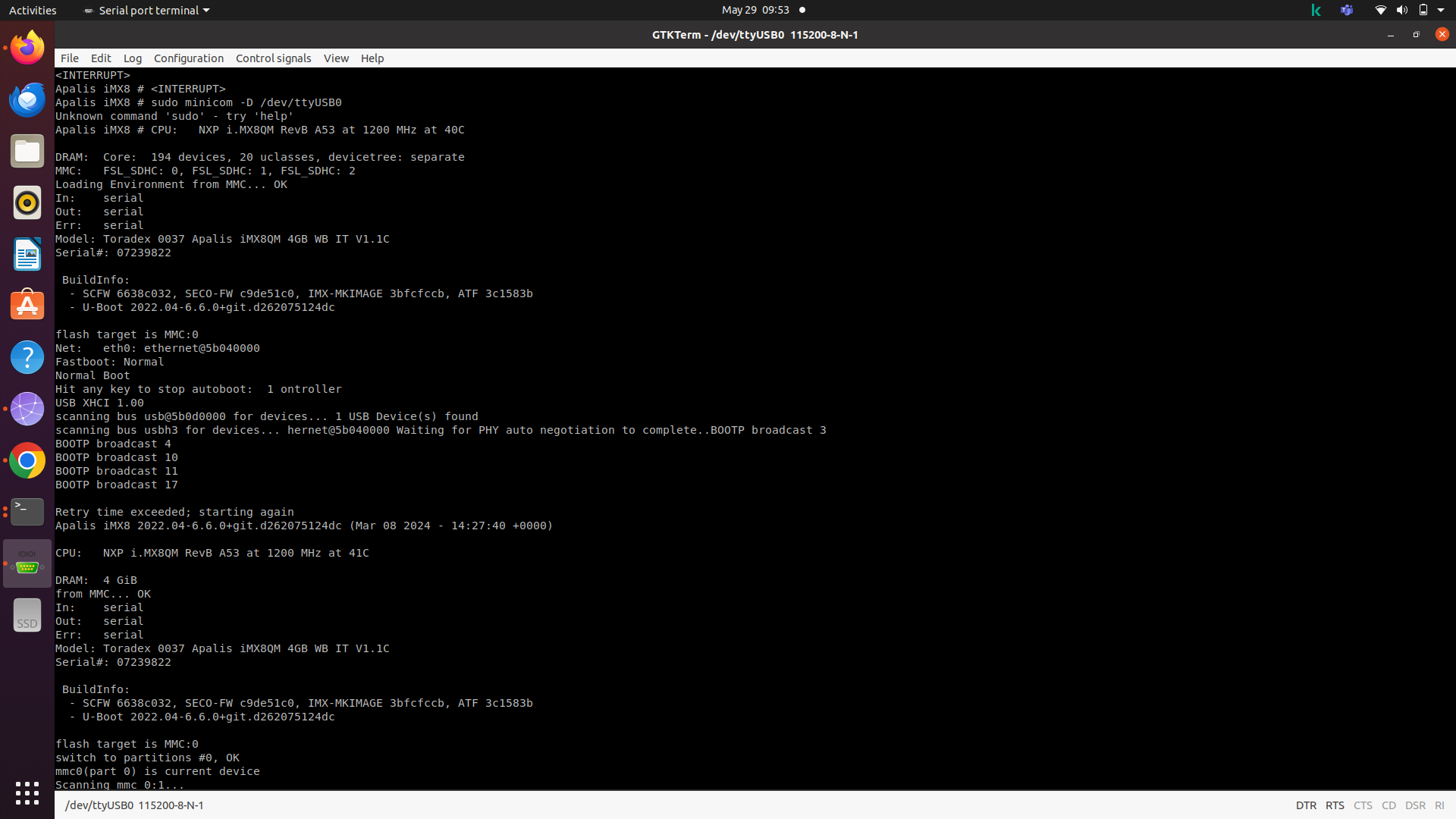
Task: Open the Edit menu
Action: pos(101,58)
